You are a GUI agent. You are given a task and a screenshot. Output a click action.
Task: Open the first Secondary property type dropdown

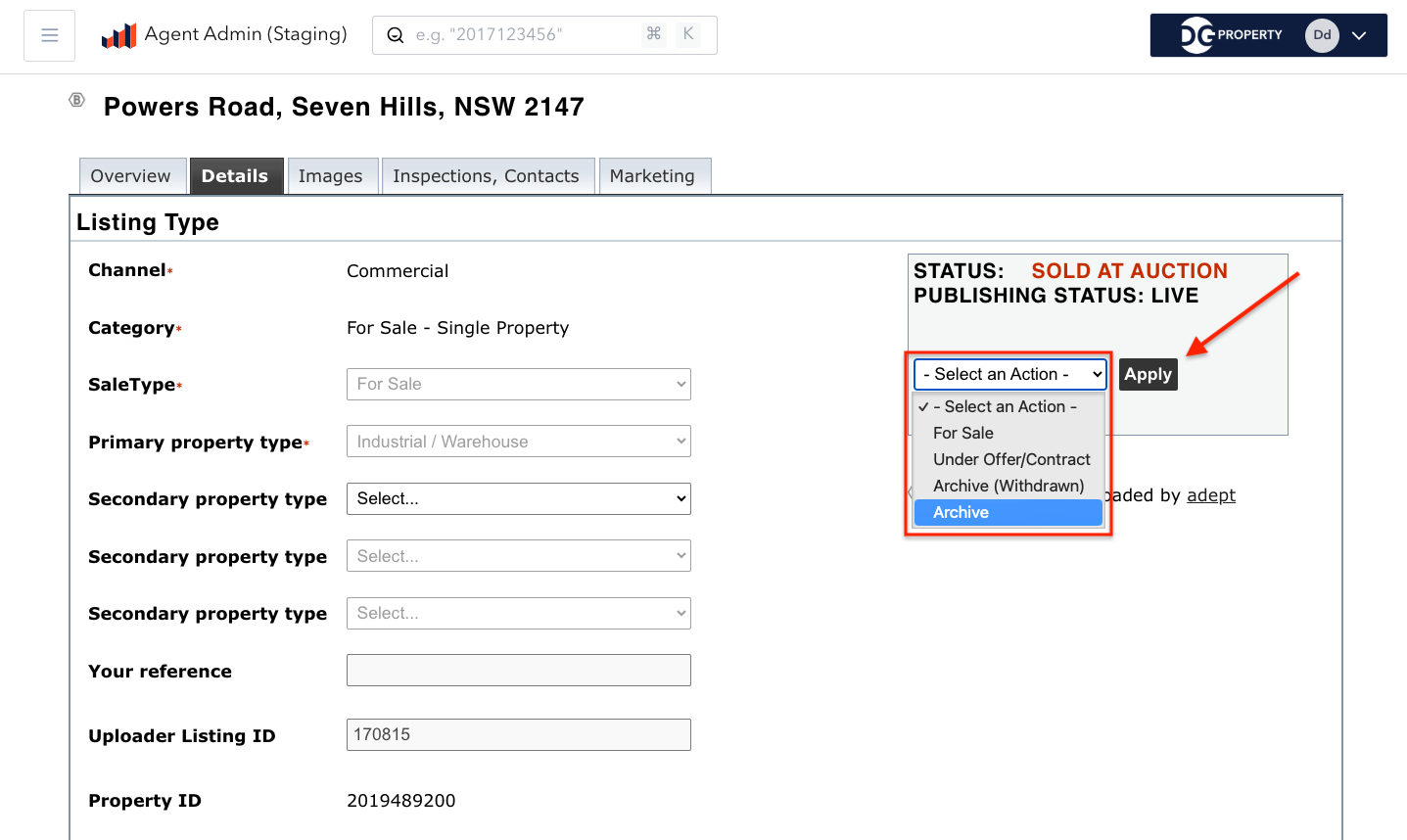click(x=518, y=498)
